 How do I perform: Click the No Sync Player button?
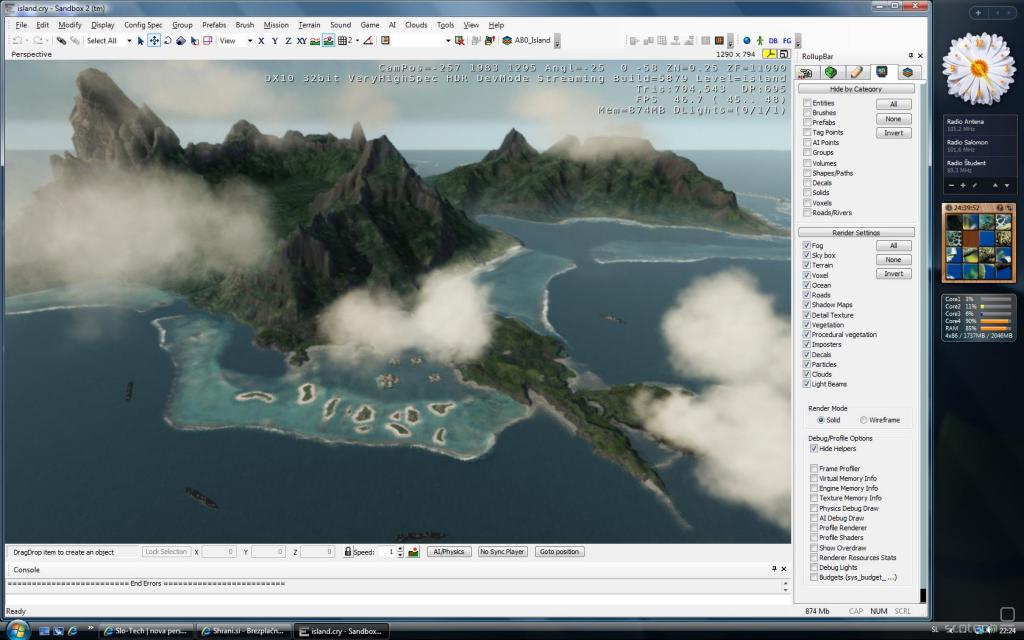502,552
